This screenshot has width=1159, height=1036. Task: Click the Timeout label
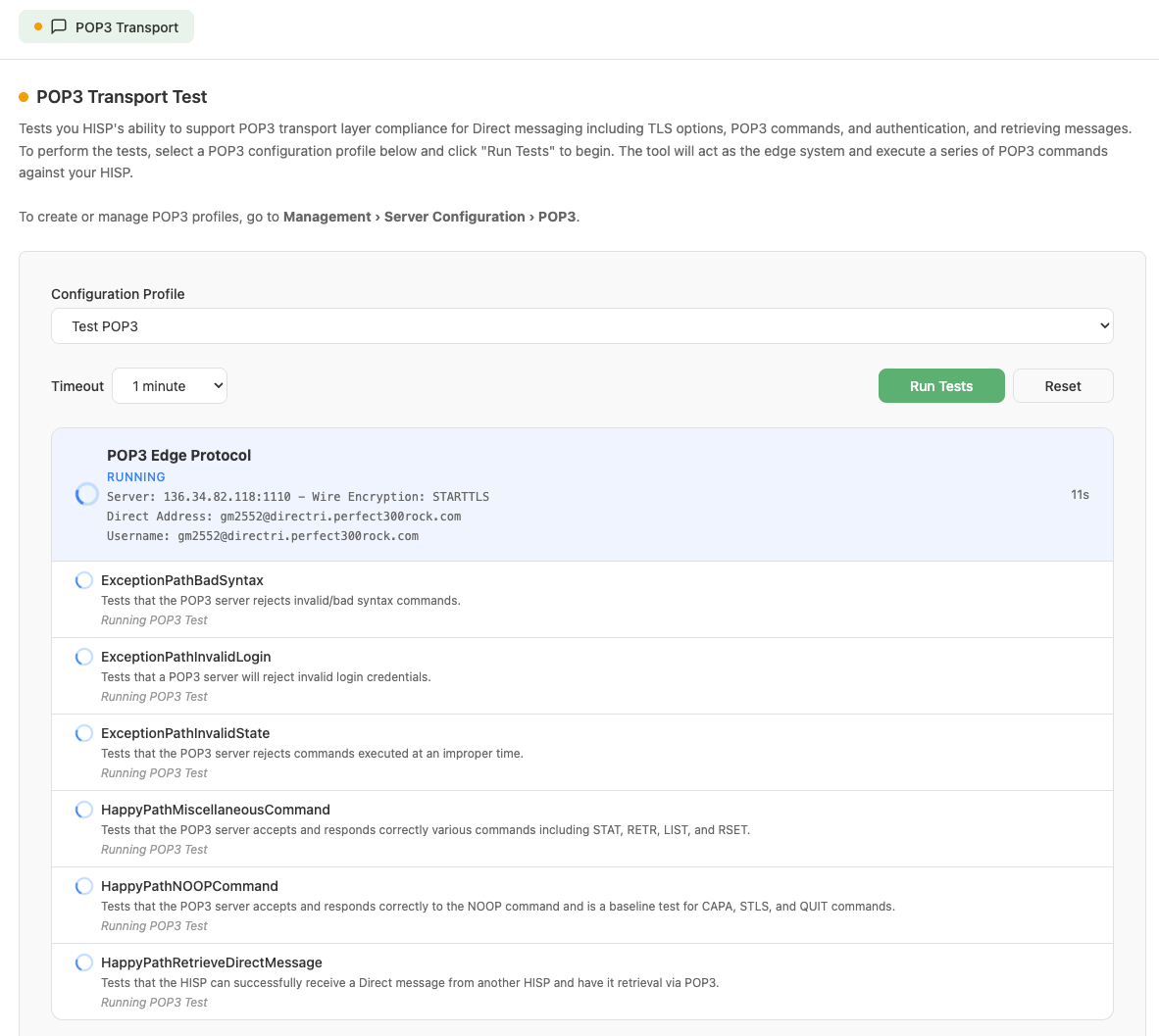[77, 386]
